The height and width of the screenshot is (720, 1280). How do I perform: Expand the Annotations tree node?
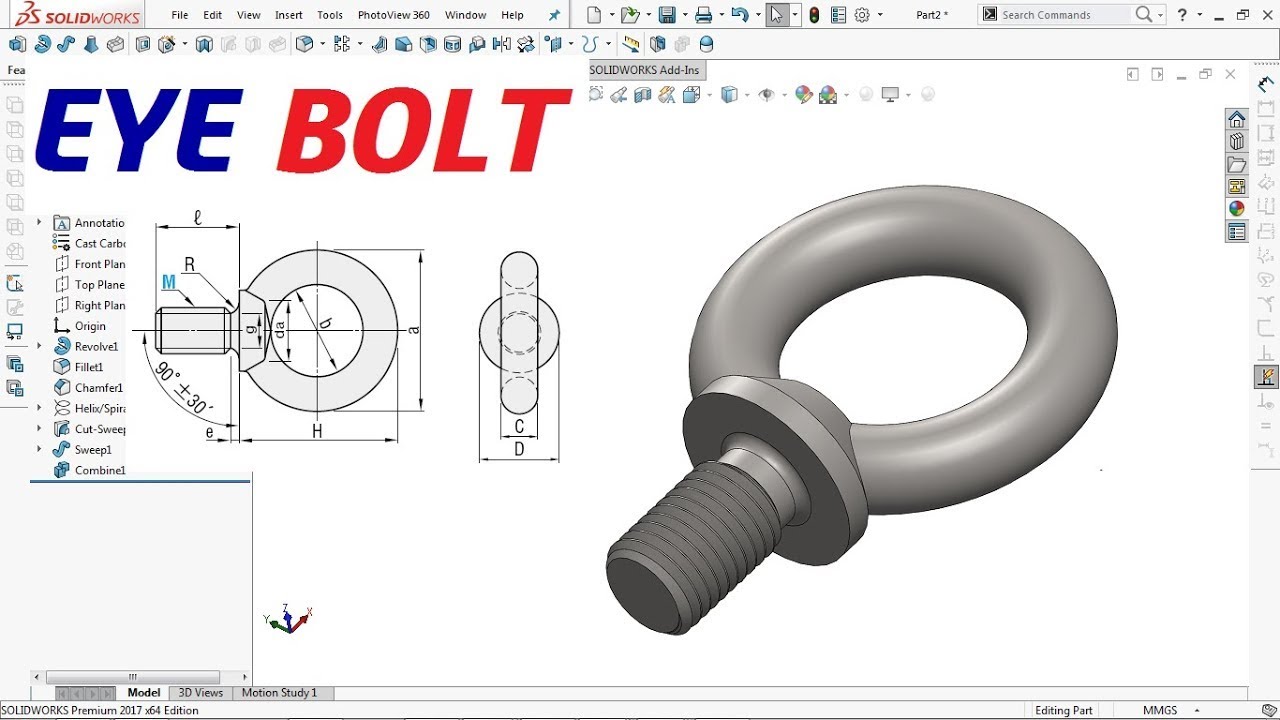[x=39, y=222]
